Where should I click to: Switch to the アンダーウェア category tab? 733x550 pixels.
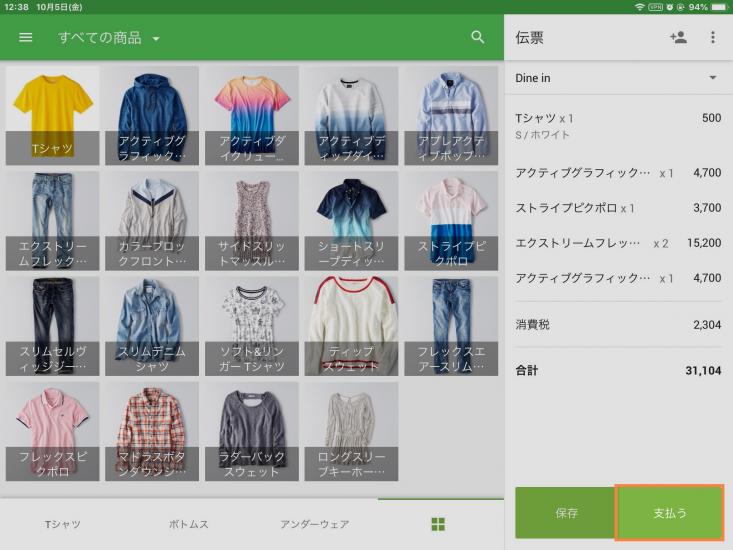(x=315, y=524)
